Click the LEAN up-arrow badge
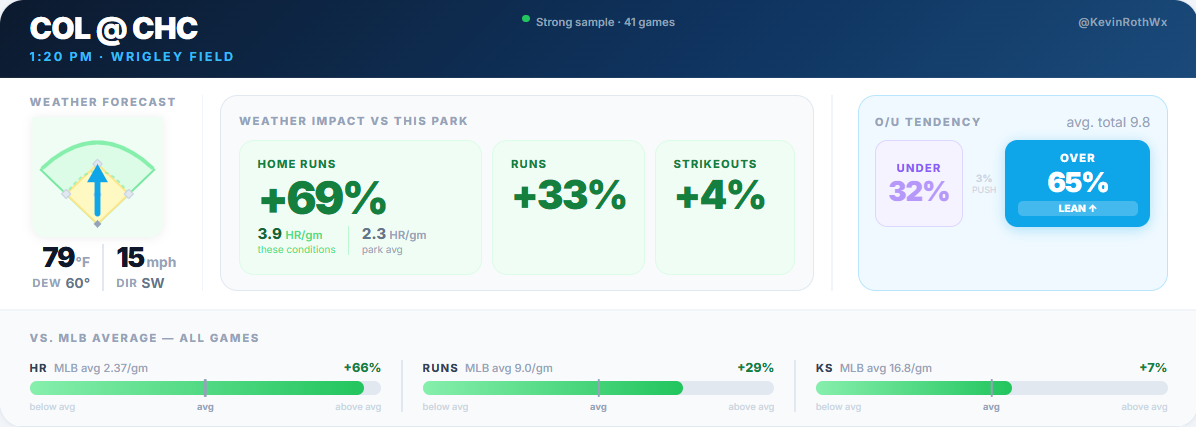 pyautogui.click(x=1077, y=208)
